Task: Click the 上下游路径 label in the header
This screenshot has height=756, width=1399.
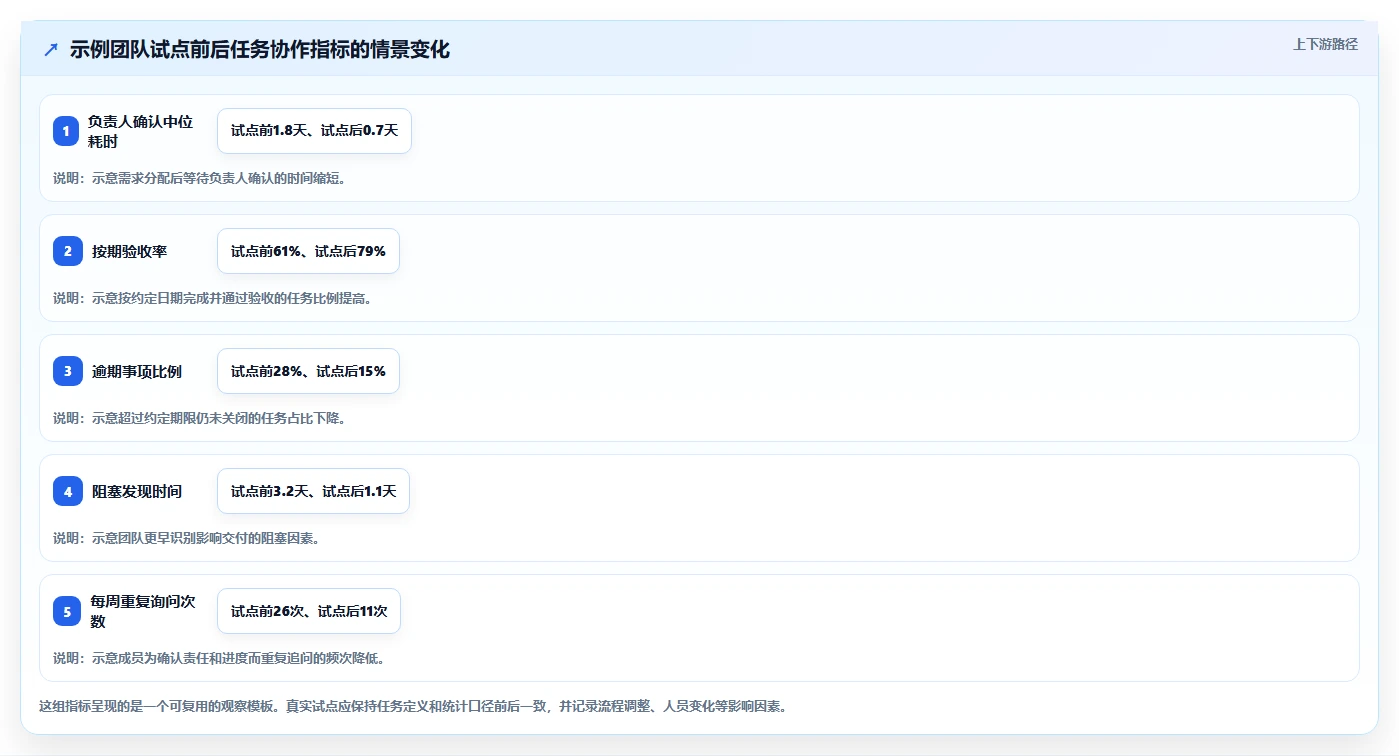Action: (x=1325, y=44)
